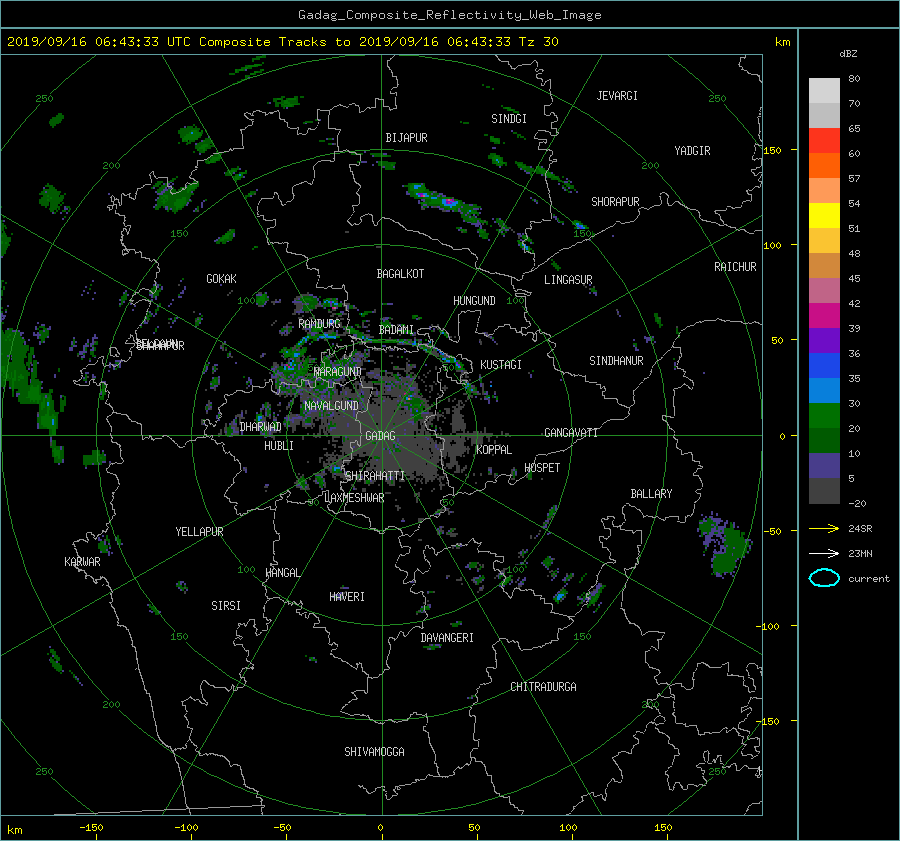Click the JEVARGI town label
Screen dimensions: 900x841
point(617,96)
